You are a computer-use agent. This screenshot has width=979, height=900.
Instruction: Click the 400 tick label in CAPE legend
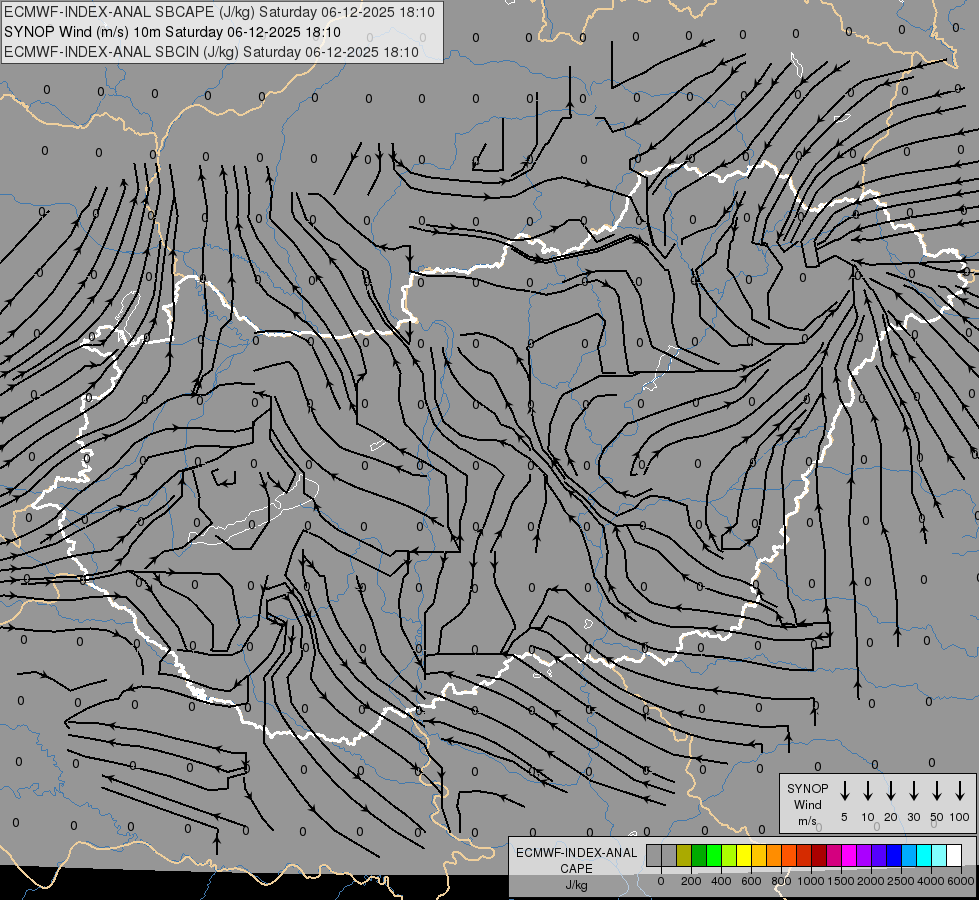click(721, 881)
